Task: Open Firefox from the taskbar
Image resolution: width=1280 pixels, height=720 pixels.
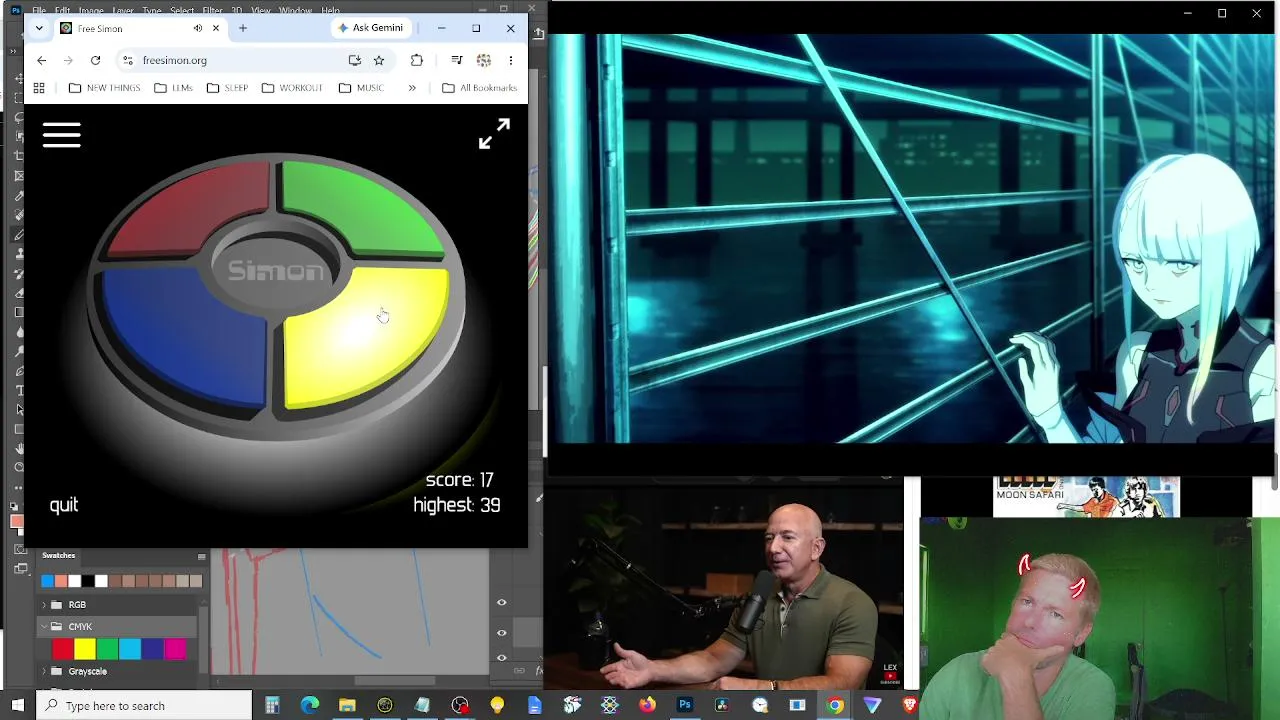Action: click(647, 706)
